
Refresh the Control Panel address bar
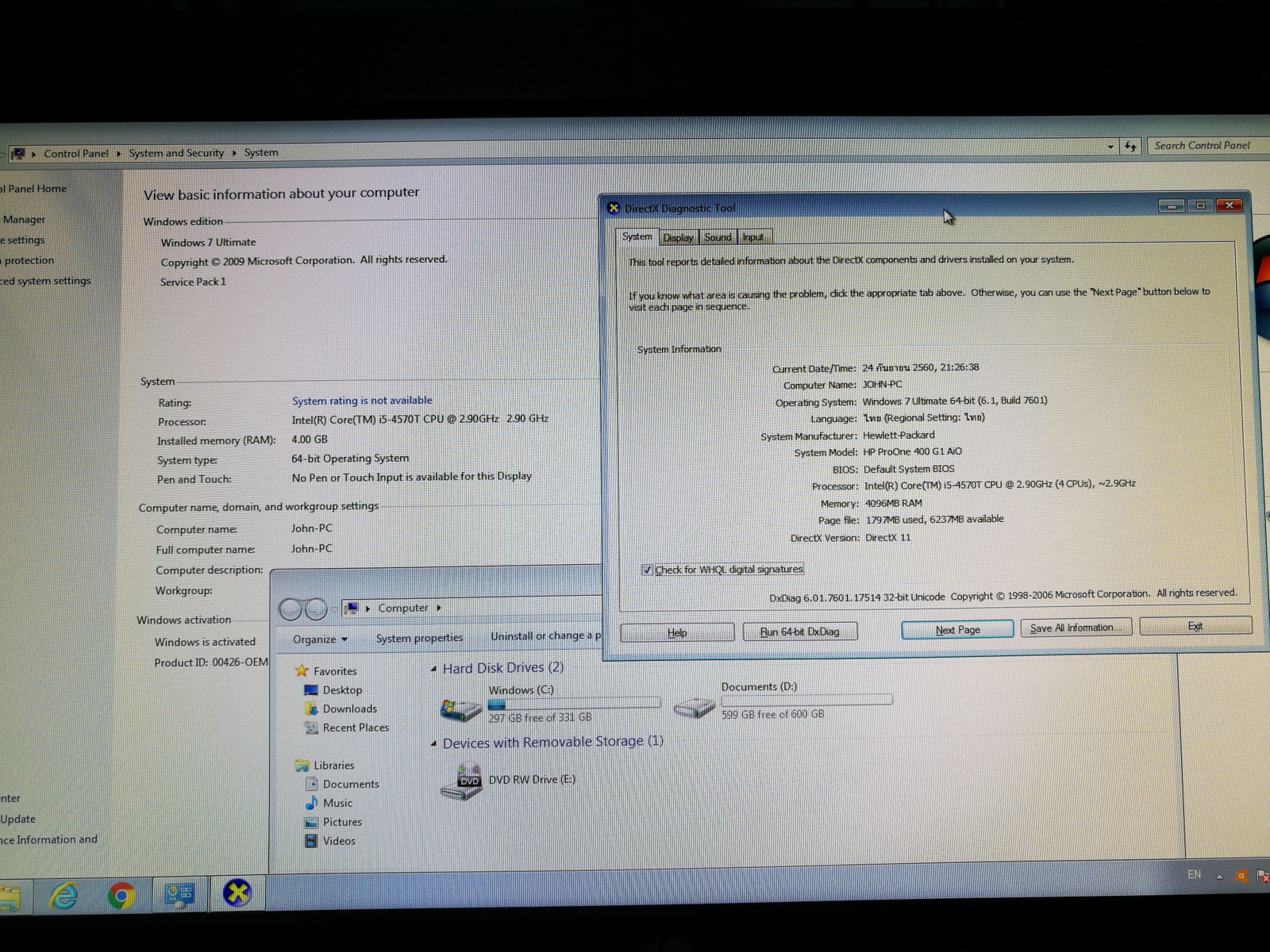pos(1131,147)
